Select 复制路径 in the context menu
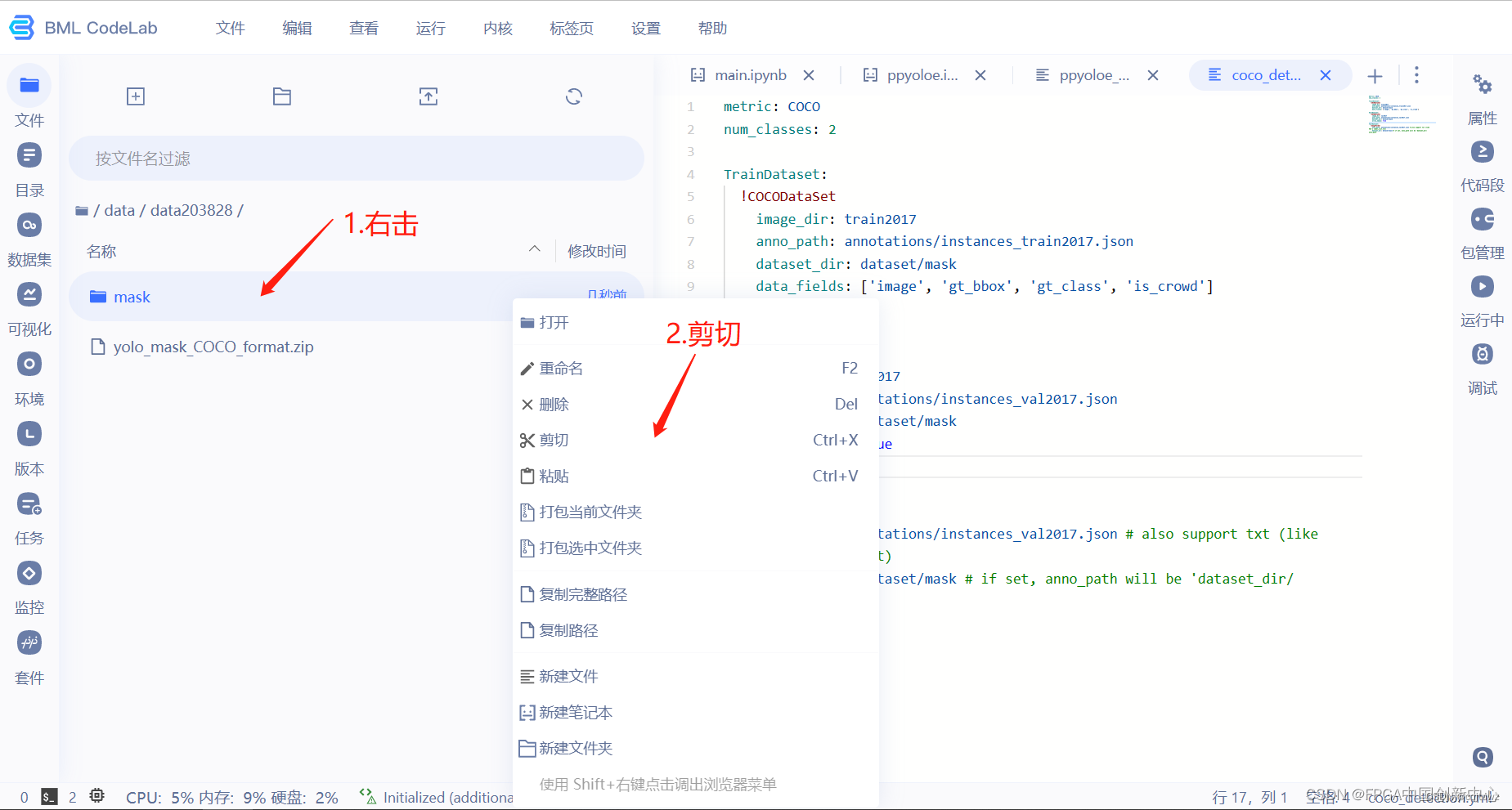Screen dimensions: 1512x810 tap(696, 631)
